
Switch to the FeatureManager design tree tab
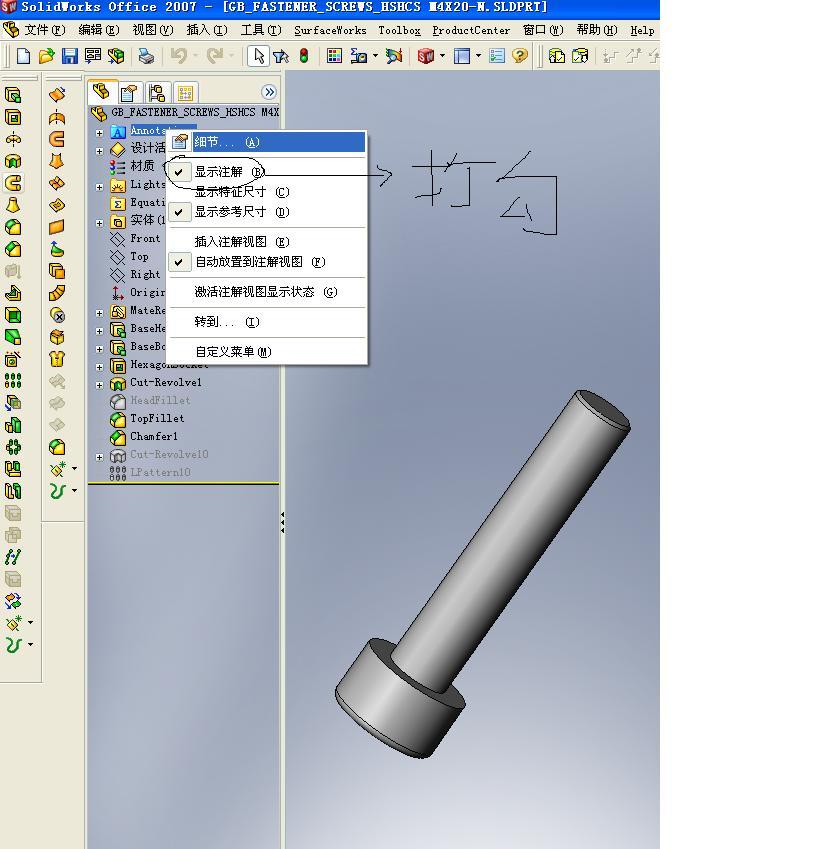[x=101, y=92]
